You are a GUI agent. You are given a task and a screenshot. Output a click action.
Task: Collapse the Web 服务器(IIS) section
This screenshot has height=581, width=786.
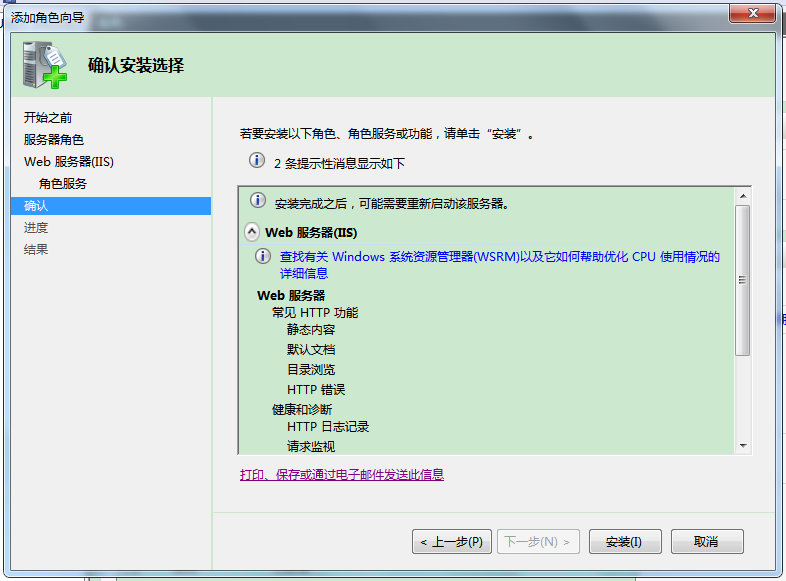pyautogui.click(x=252, y=232)
